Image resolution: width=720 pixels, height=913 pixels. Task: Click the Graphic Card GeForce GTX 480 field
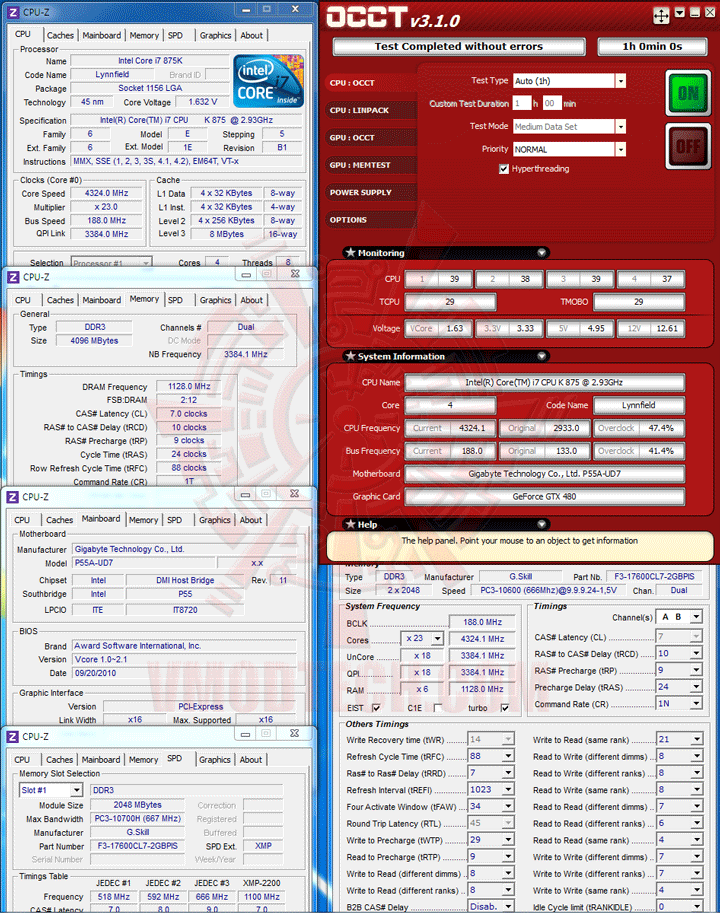[x=544, y=497]
